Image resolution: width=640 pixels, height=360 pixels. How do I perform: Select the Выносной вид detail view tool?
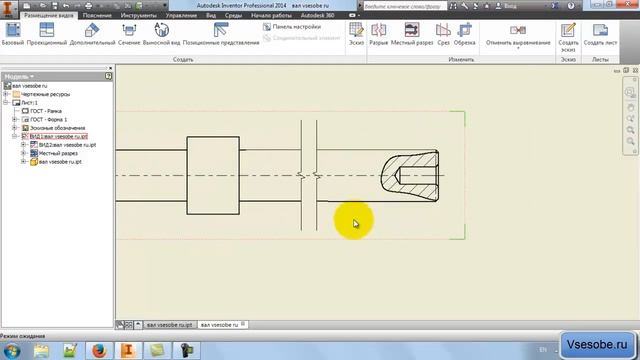pos(161,34)
